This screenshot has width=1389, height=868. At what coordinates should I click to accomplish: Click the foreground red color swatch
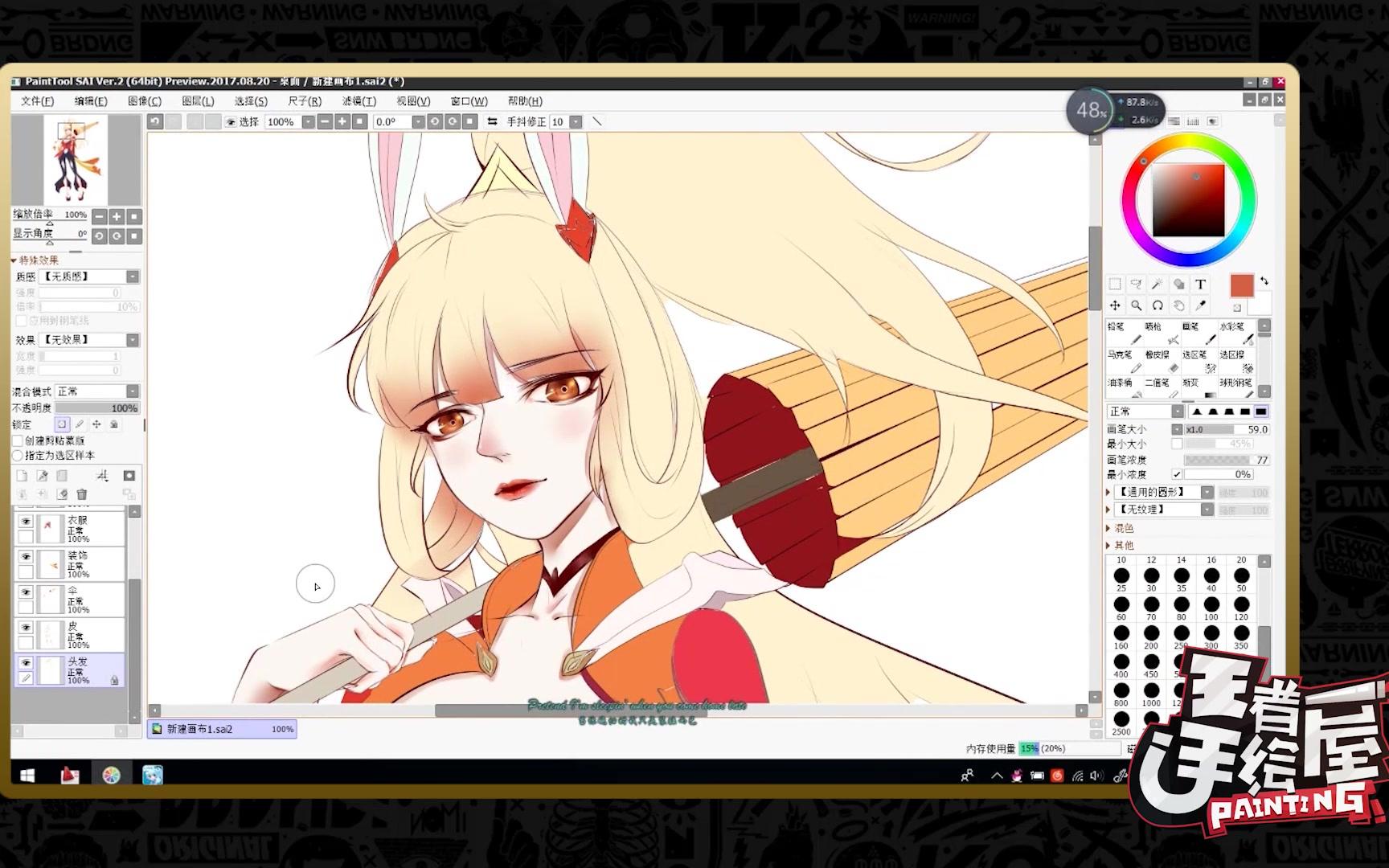[x=1242, y=285]
